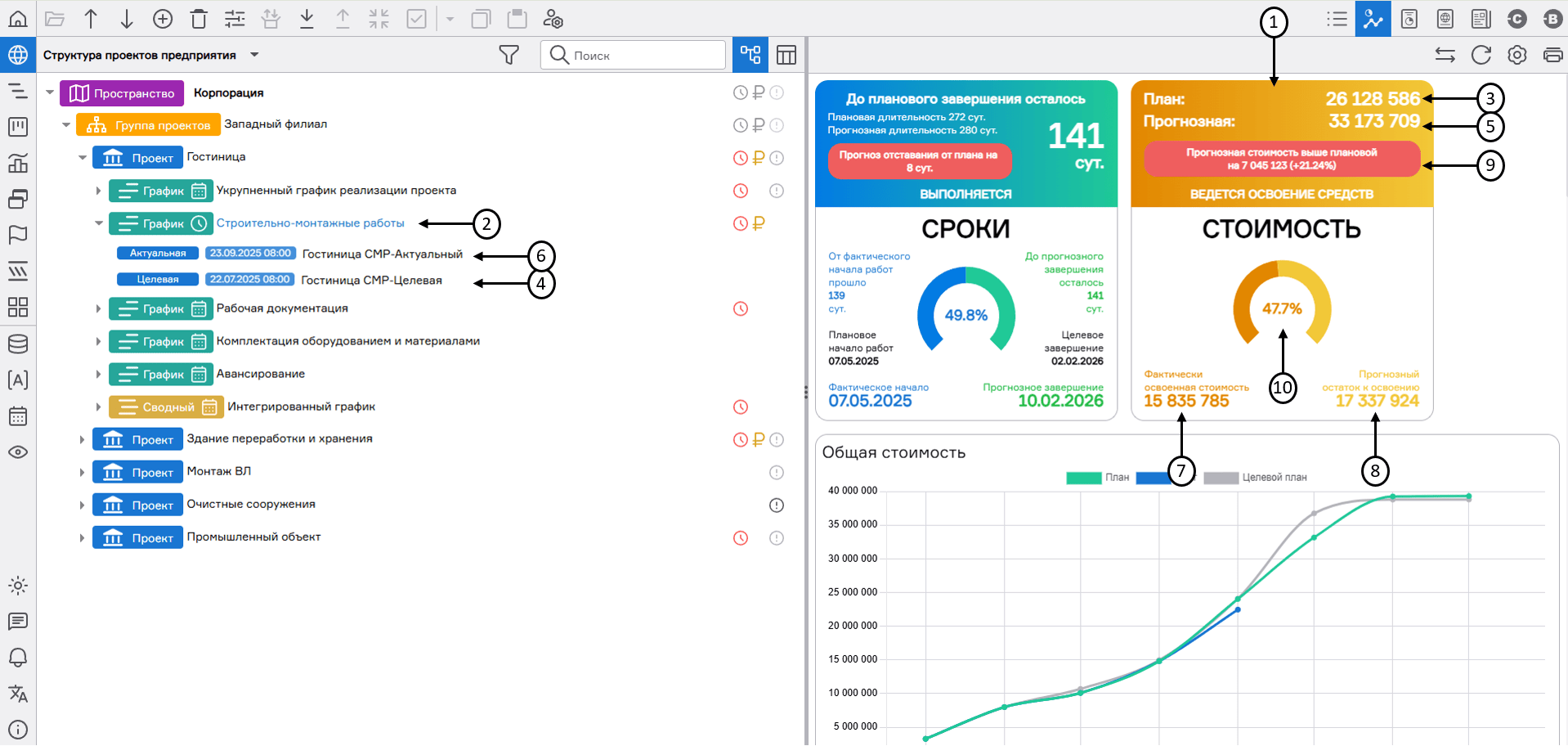This screenshot has height=746, width=1568.
Task: Expand 'Здание переработки и хранения' project
Action: click(x=82, y=440)
